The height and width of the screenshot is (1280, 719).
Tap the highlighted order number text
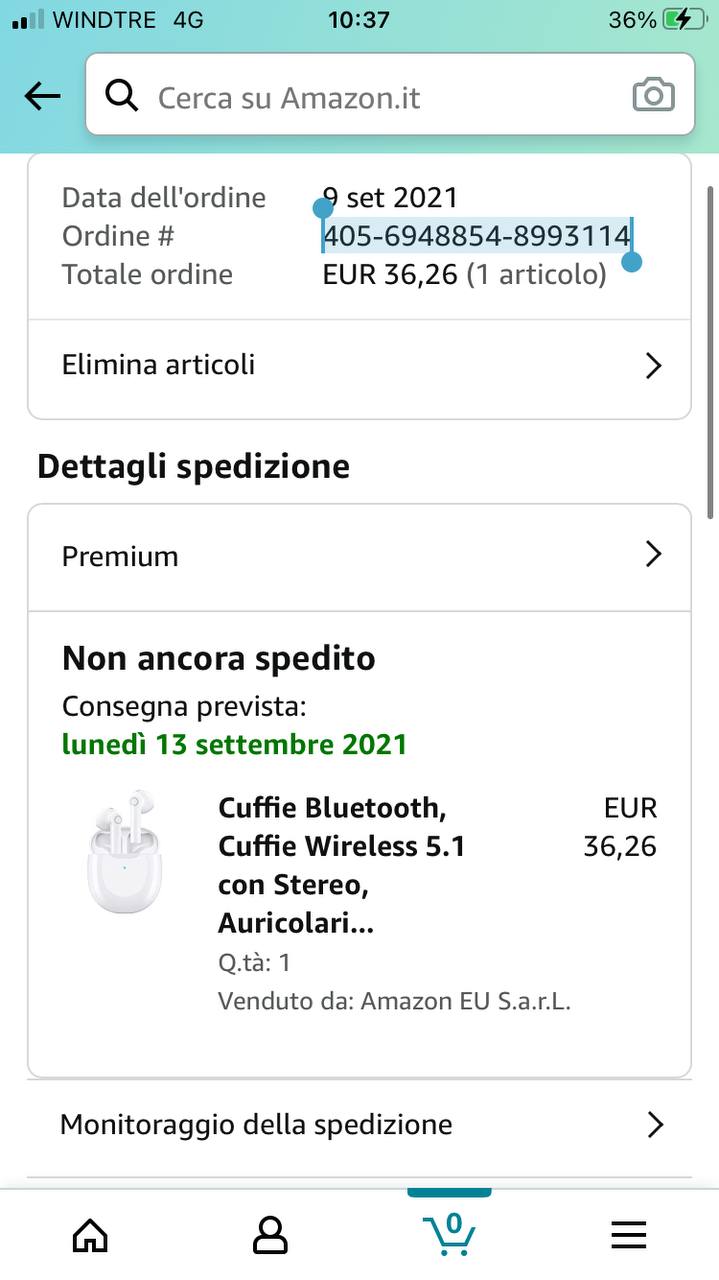point(476,236)
